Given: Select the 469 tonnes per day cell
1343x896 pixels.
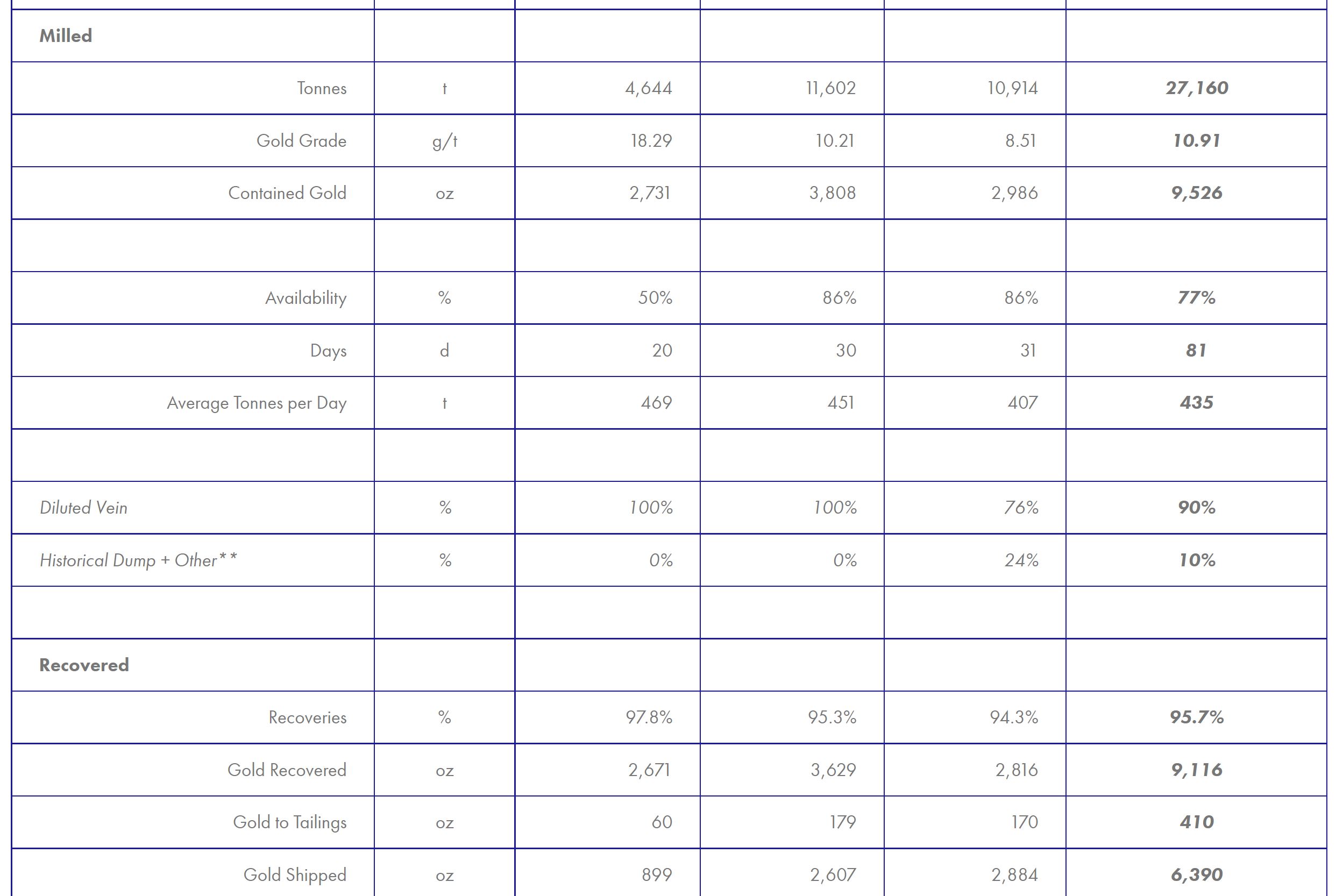Looking at the screenshot, I should click(x=656, y=403).
